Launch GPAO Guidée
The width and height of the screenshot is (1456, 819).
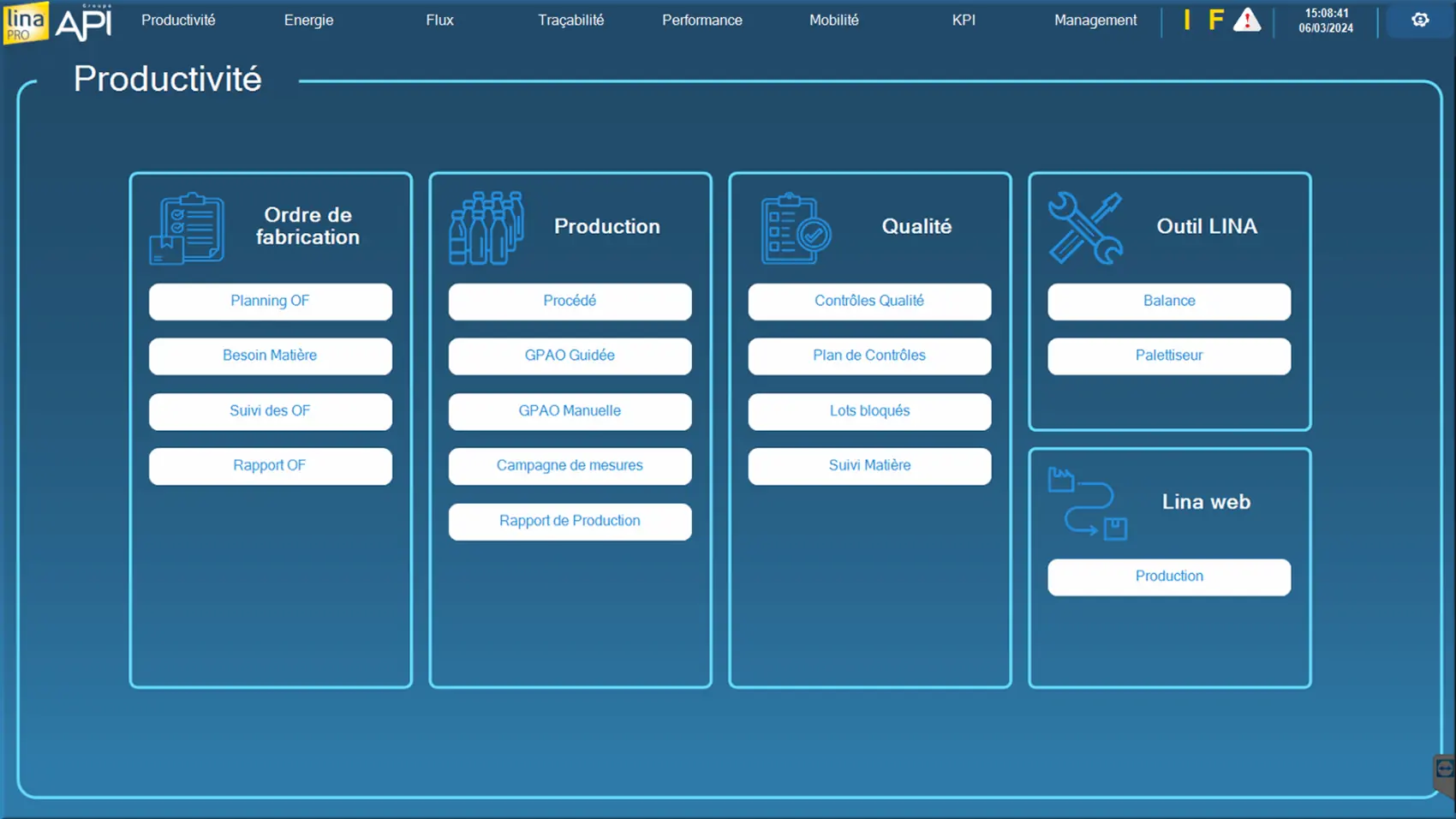click(x=570, y=356)
